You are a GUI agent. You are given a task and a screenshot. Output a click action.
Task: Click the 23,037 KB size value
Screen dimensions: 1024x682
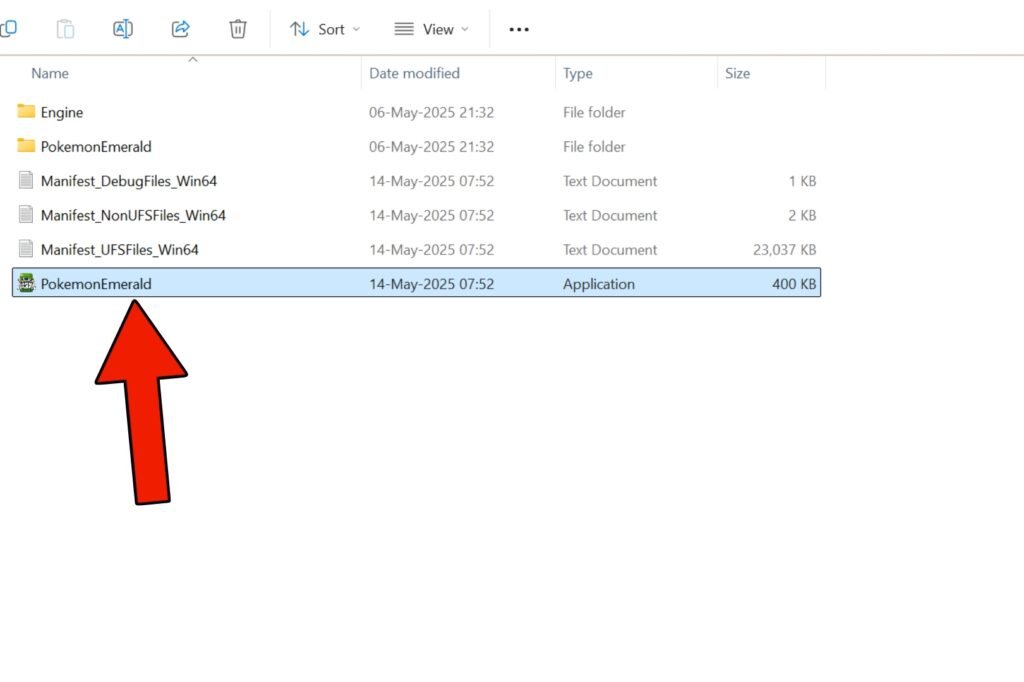click(x=784, y=250)
